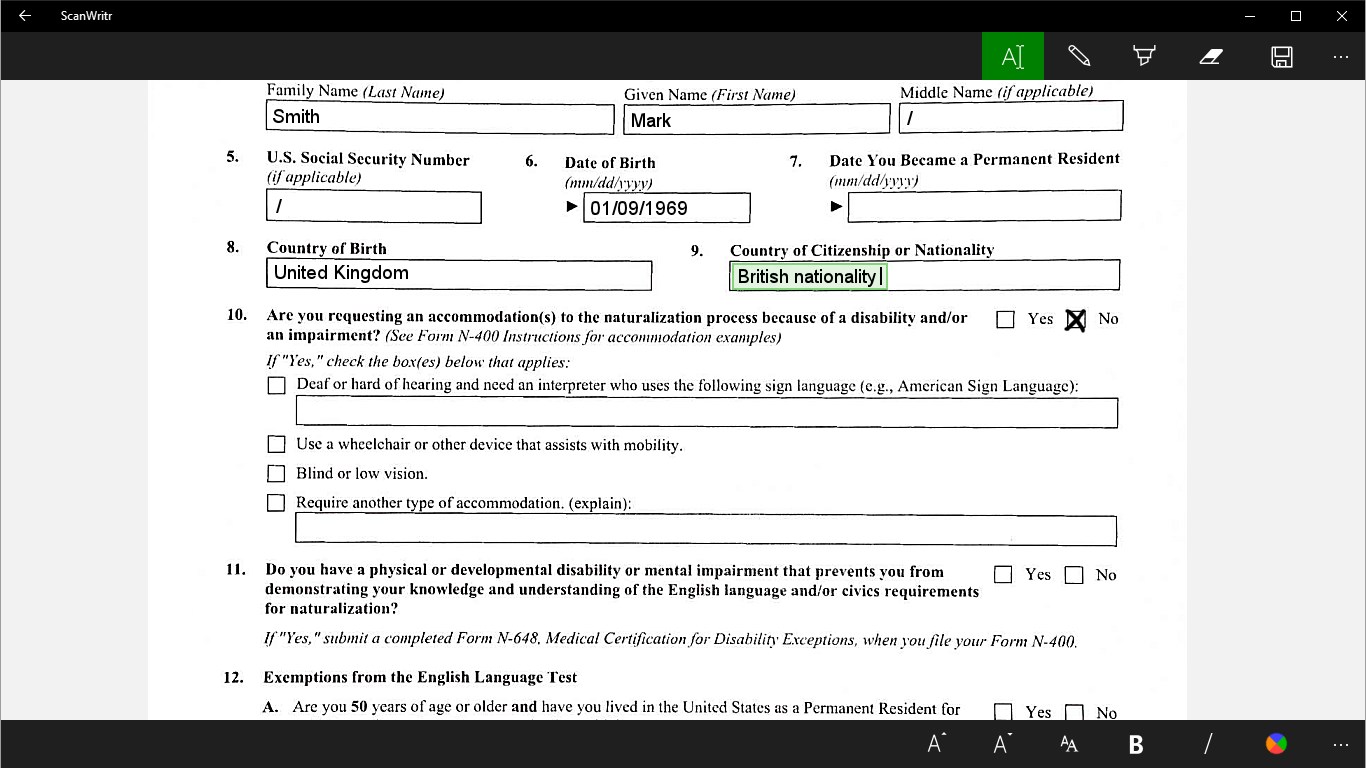Select the pen drawing tool
1366x768 pixels.
[x=1079, y=56]
